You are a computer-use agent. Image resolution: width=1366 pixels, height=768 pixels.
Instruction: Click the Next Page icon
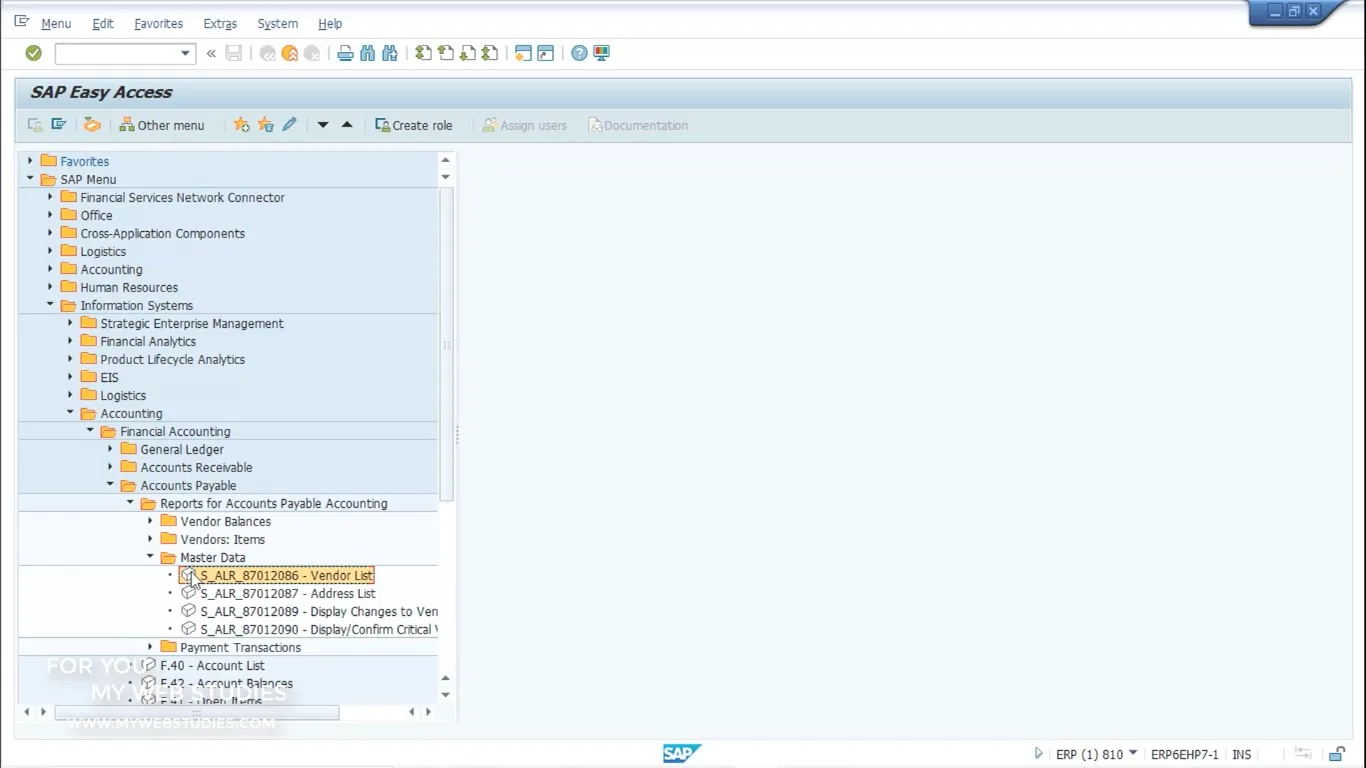click(x=468, y=53)
